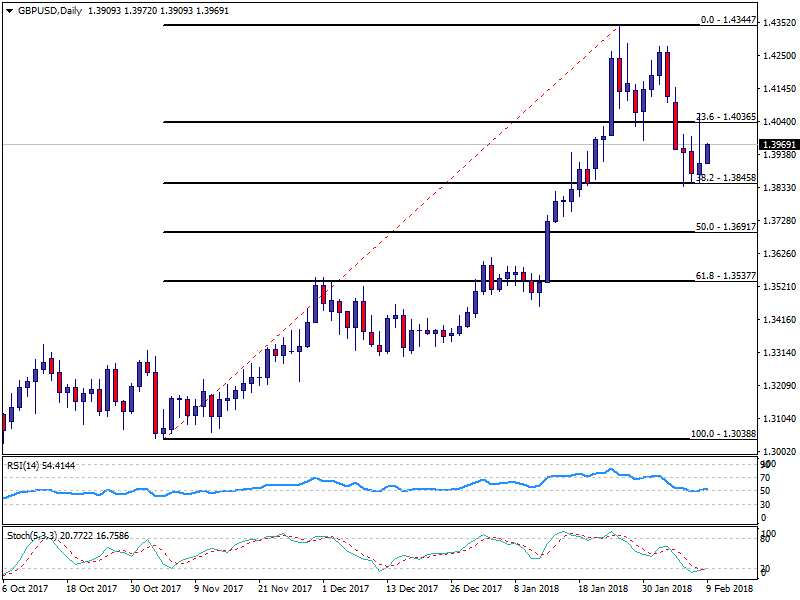Select the 9 Feb 2018 date marker
The image size is (800, 600).
[x=733, y=590]
